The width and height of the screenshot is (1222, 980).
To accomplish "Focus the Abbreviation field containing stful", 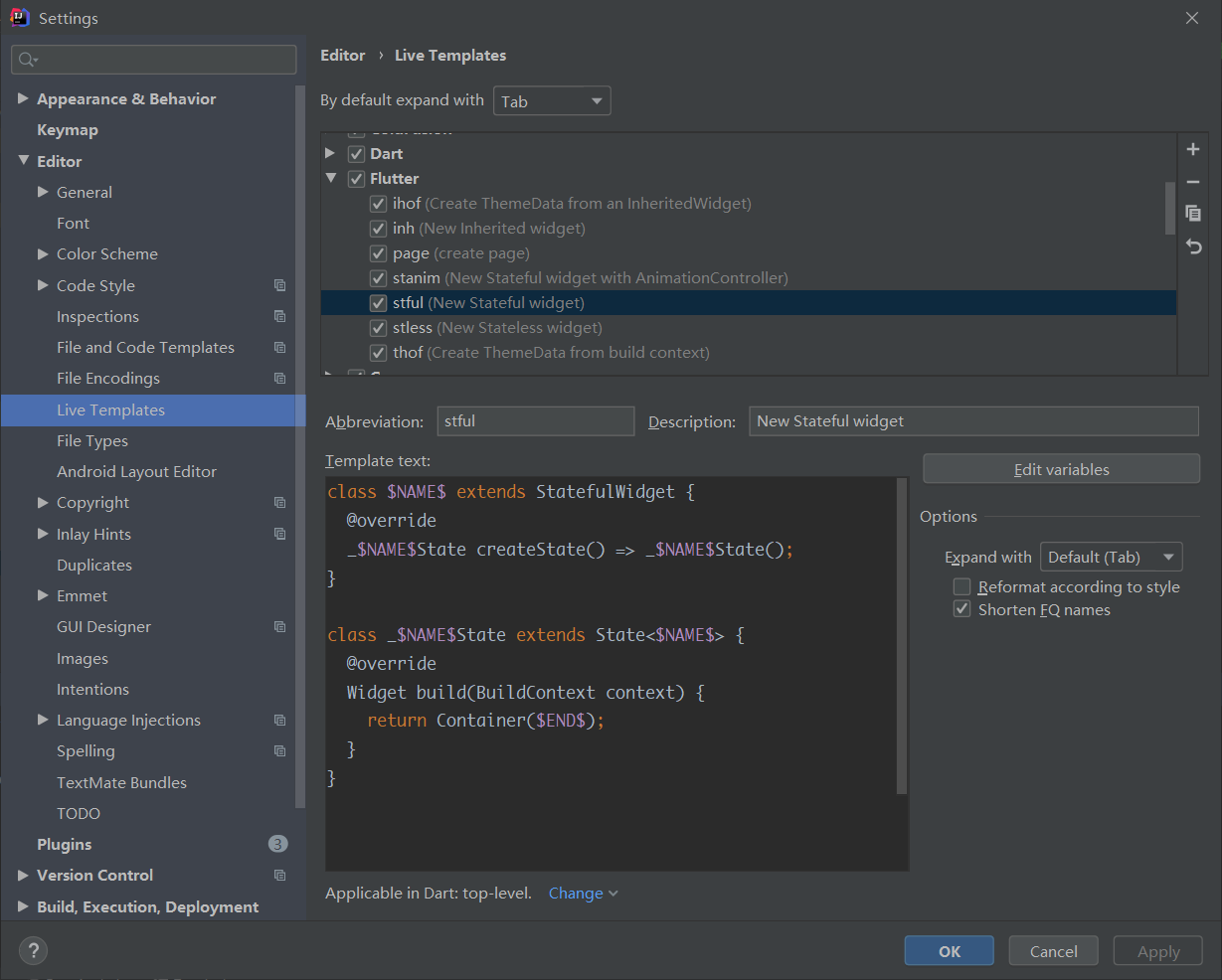I will 536,421.
